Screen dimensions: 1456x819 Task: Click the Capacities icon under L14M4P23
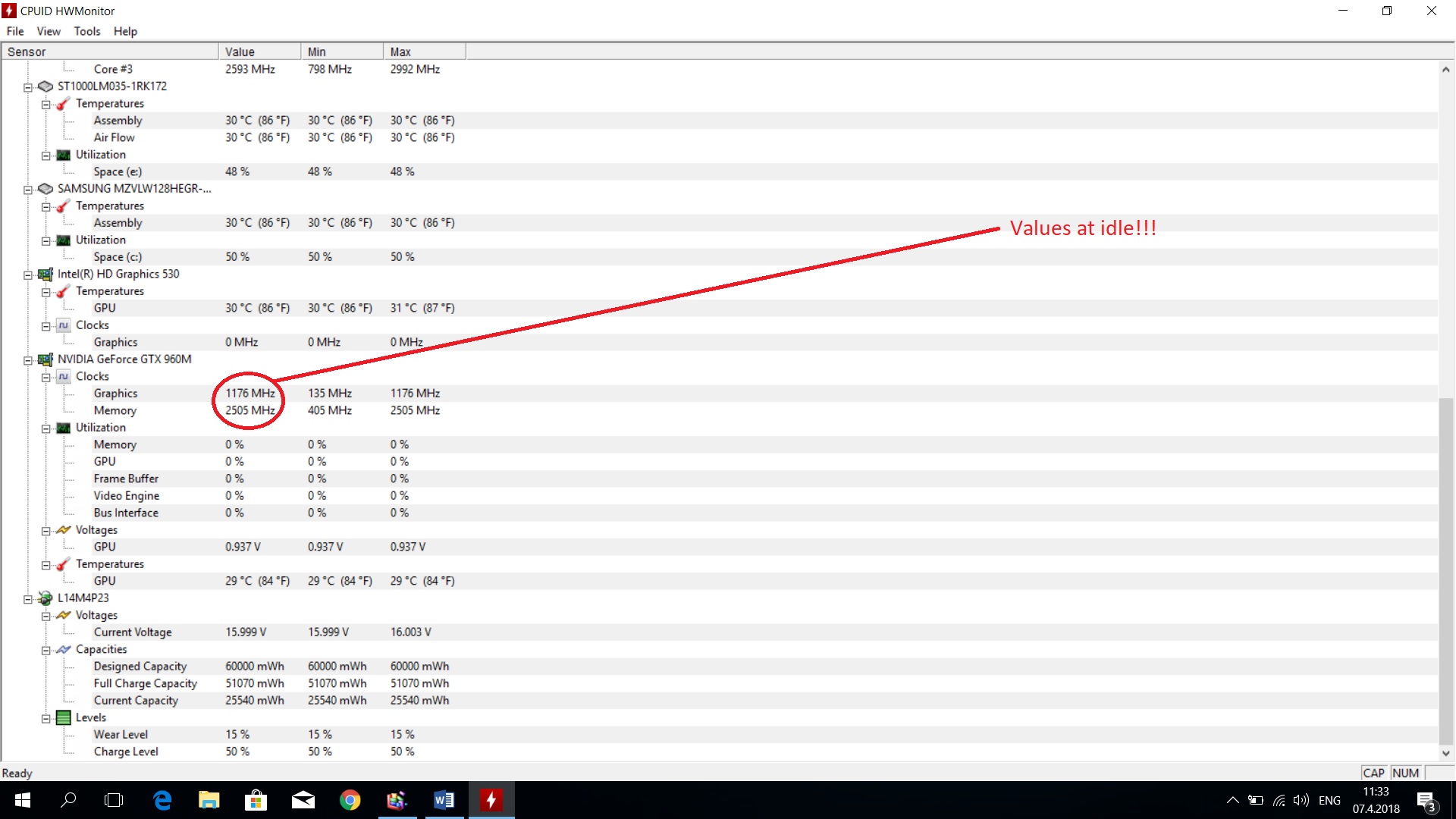65,649
